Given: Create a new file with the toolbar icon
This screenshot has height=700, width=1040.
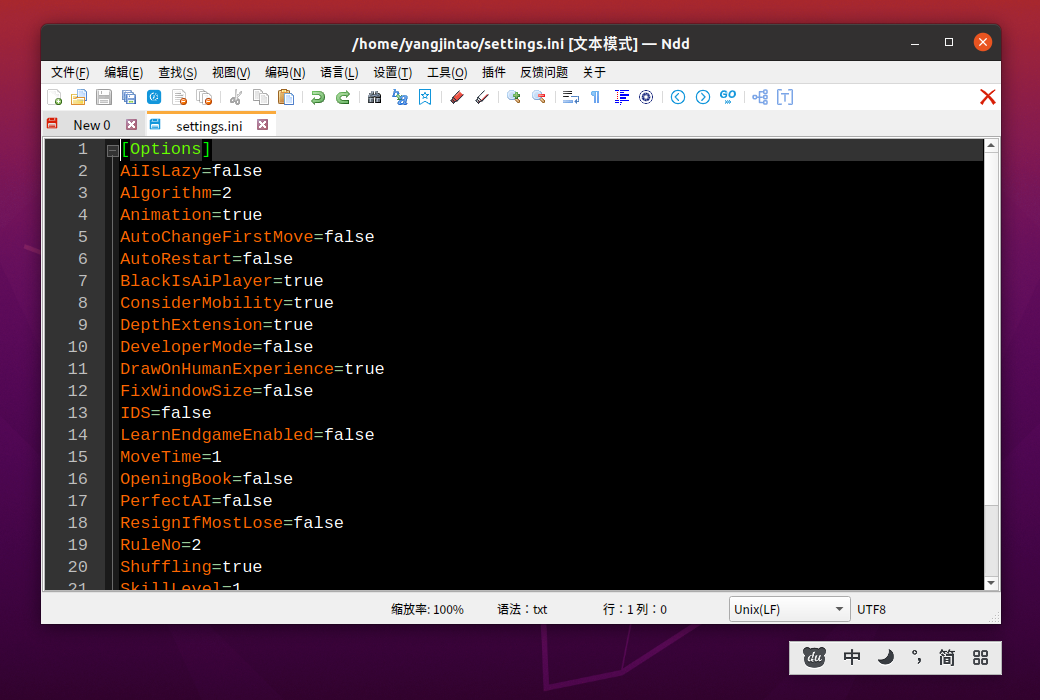Looking at the screenshot, I should 54,97.
